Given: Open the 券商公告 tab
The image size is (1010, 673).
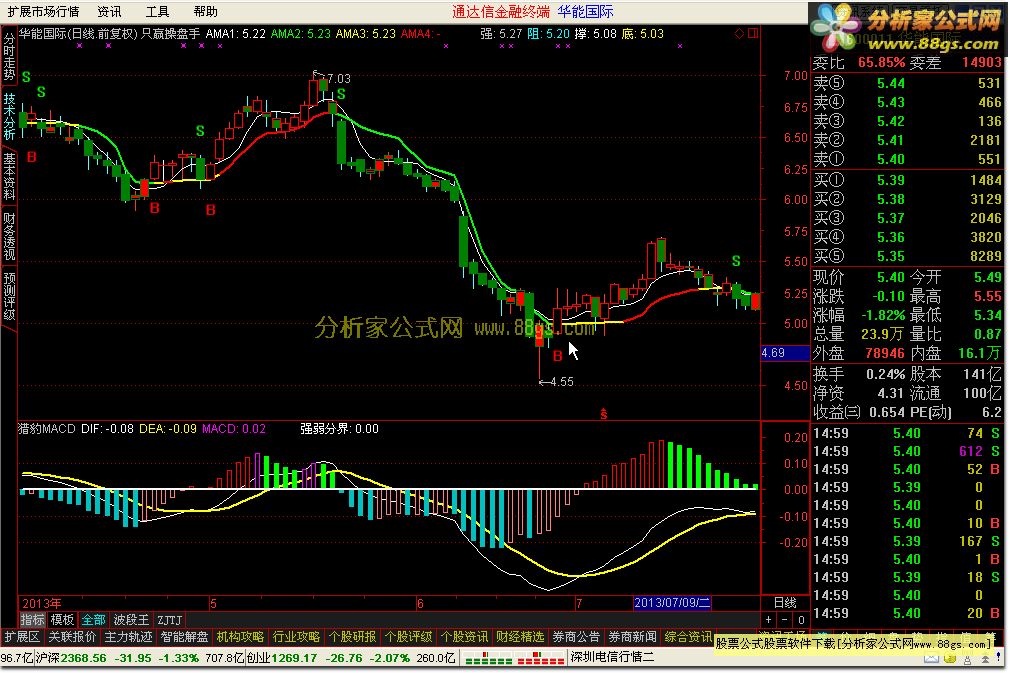Looking at the screenshot, I should coord(576,637).
